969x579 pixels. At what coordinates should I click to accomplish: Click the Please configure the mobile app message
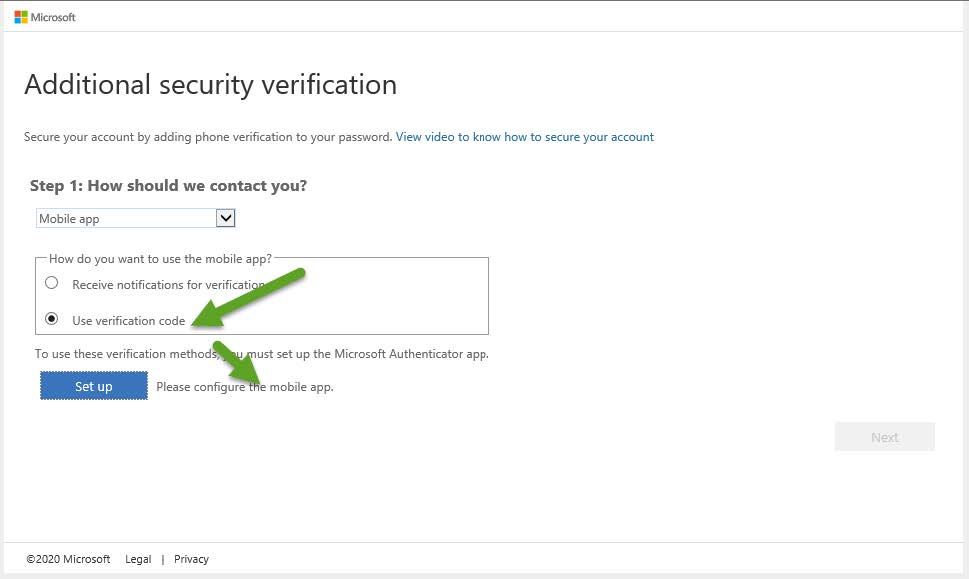[x=245, y=387]
